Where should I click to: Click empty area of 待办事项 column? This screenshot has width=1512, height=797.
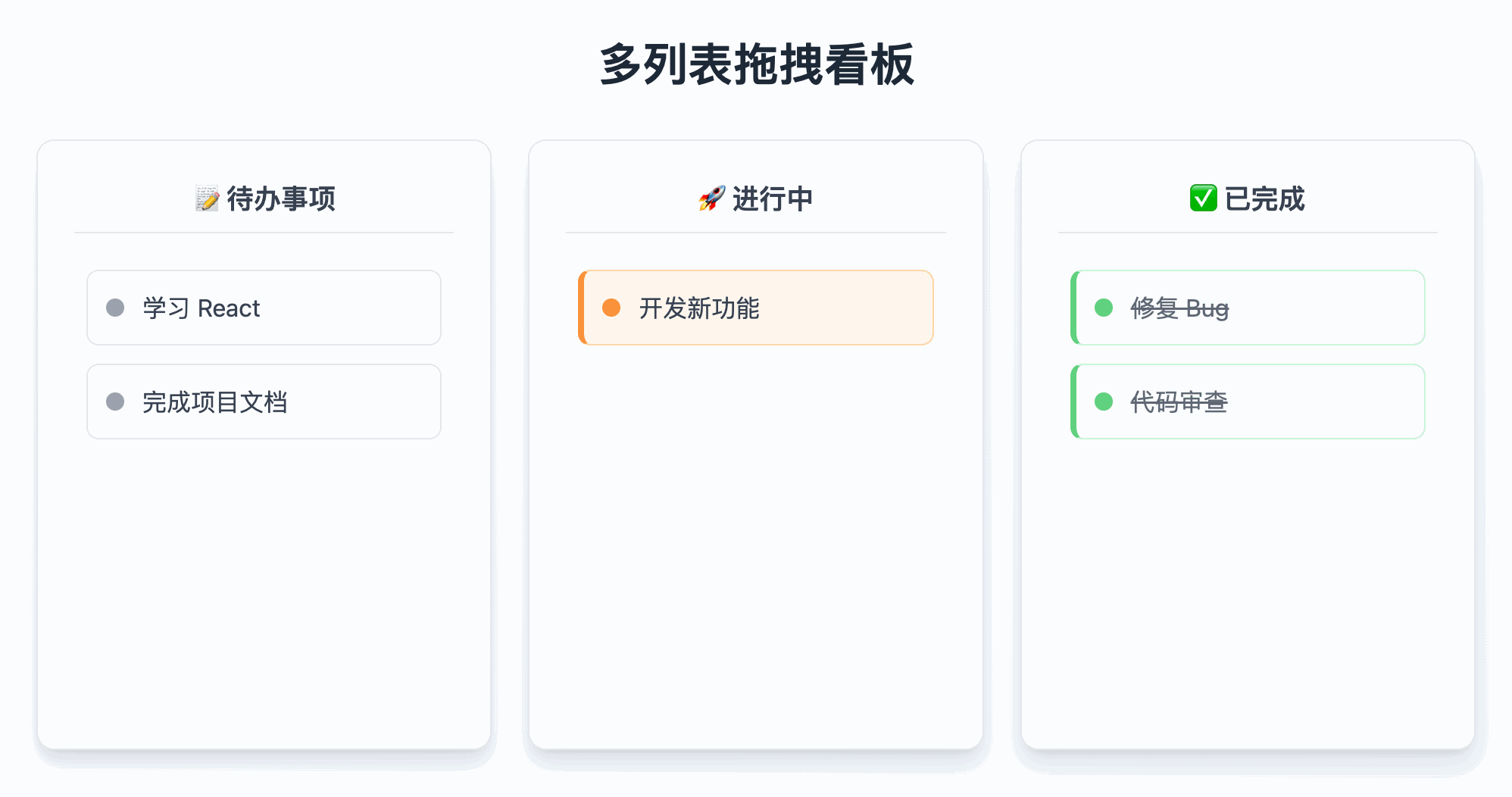click(x=264, y=591)
